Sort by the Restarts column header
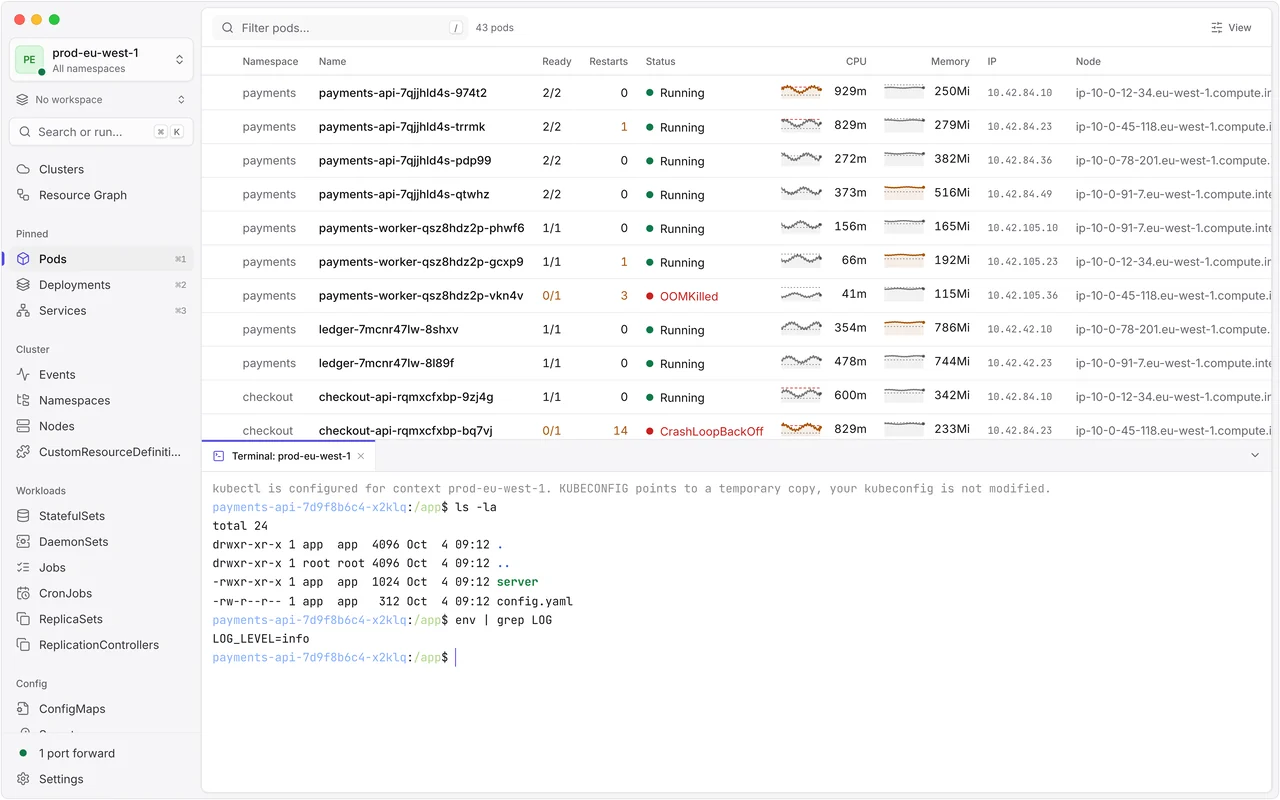Image resolution: width=1280 pixels, height=800 pixels. coord(608,62)
